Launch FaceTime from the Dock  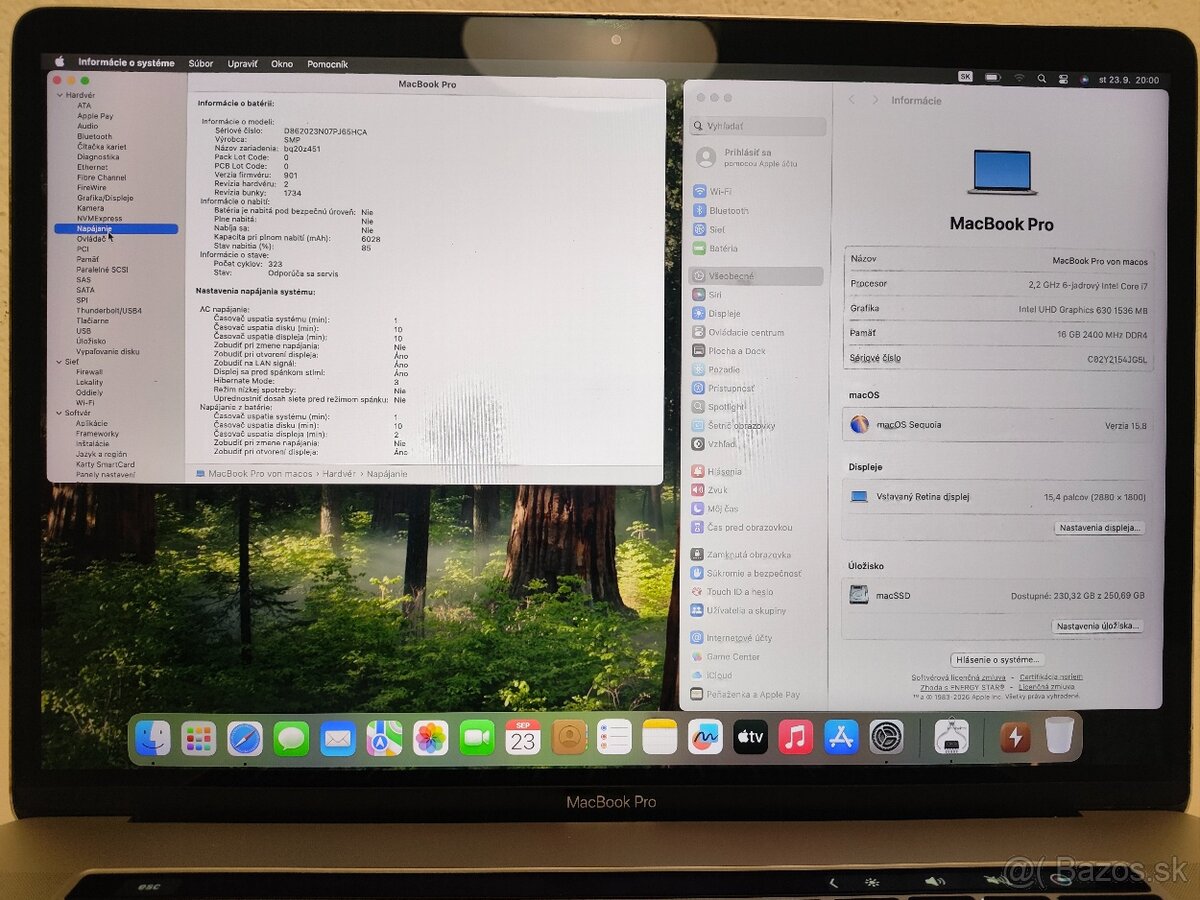(x=477, y=738)
